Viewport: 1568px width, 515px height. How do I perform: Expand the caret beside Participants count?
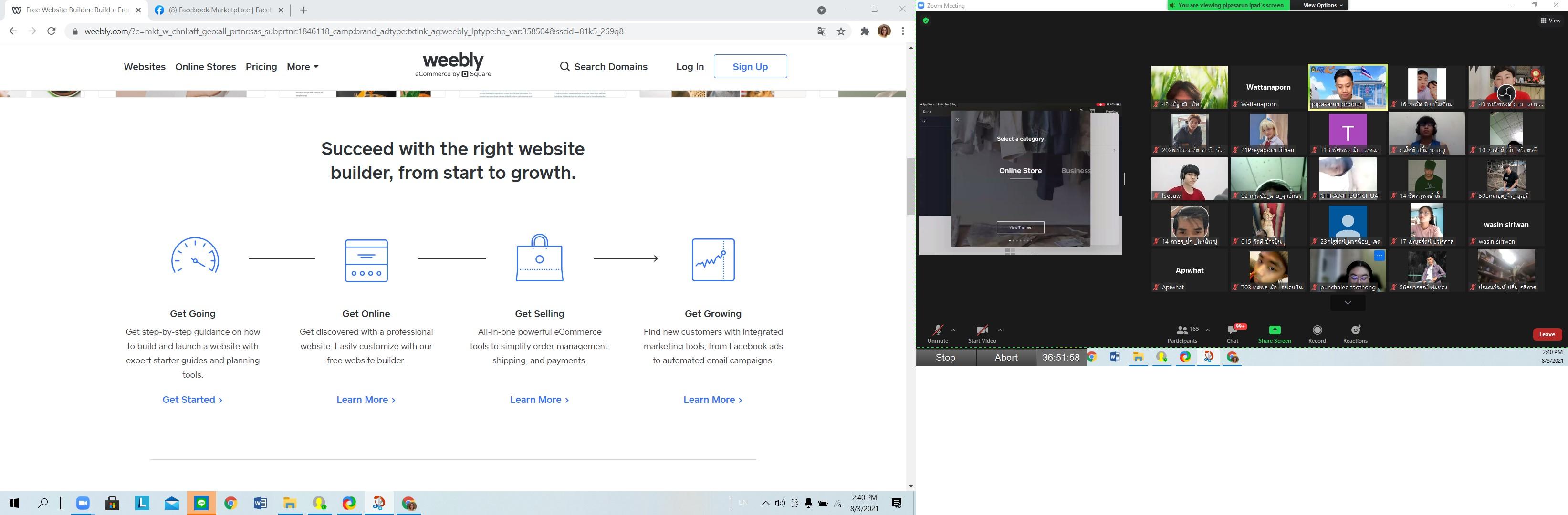[1208, 330]
